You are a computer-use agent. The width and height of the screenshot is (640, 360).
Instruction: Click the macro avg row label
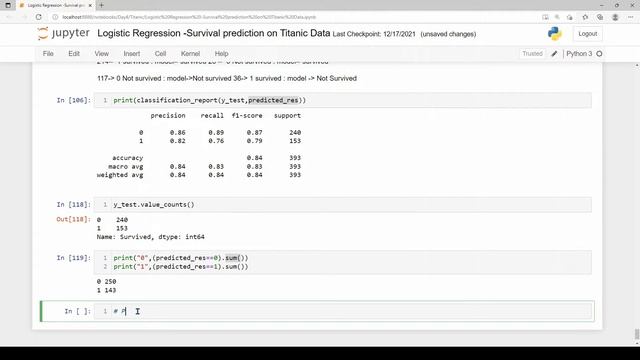coord(126,167)
